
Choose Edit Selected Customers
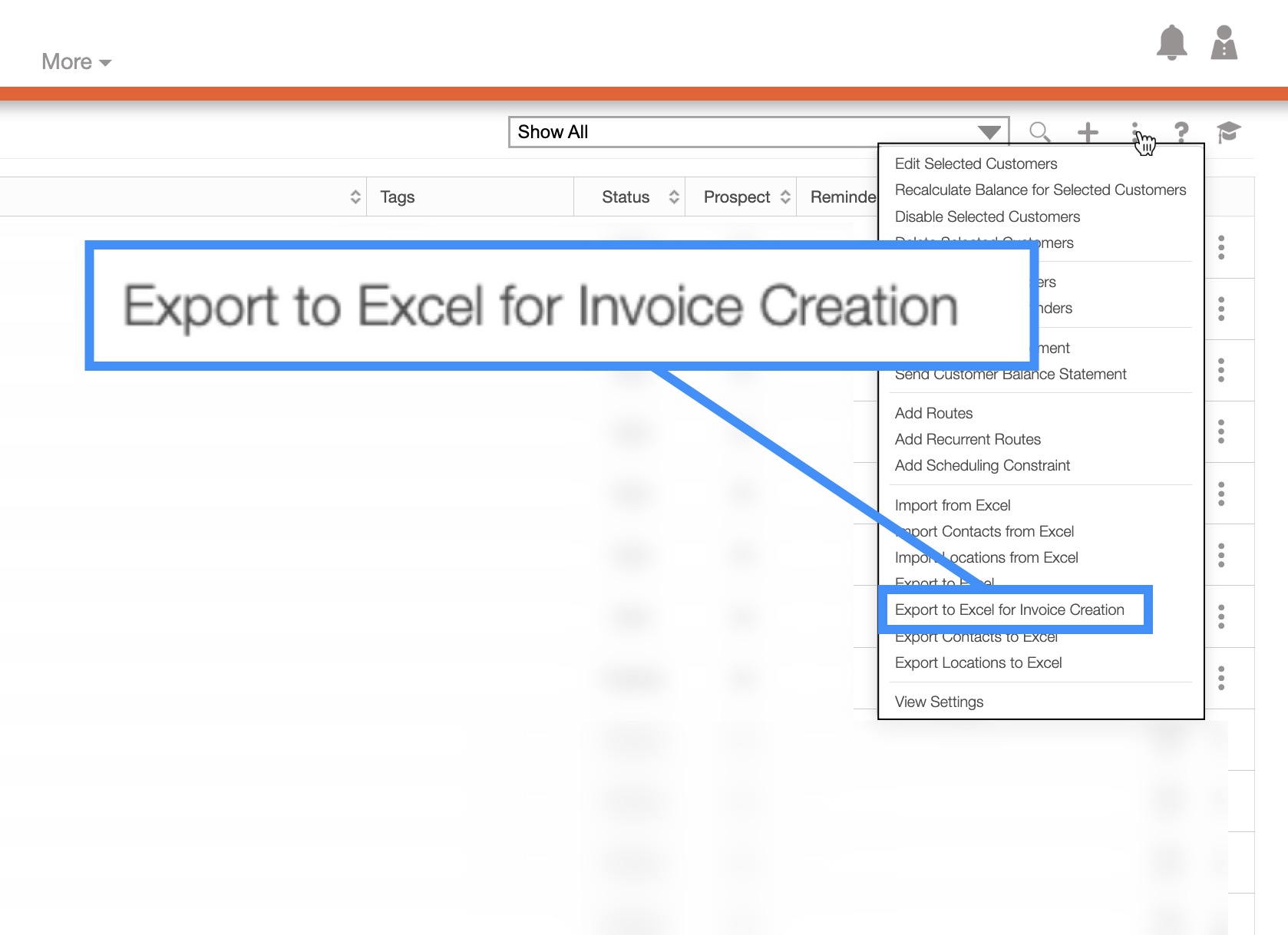coord(976,164)
